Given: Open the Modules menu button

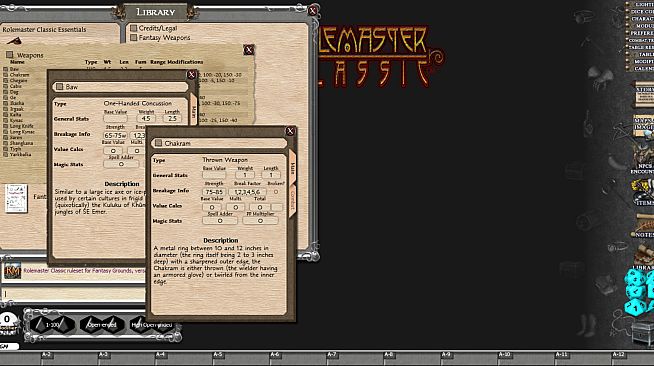Looking at the screenshot, I should (x=641, y=26).
